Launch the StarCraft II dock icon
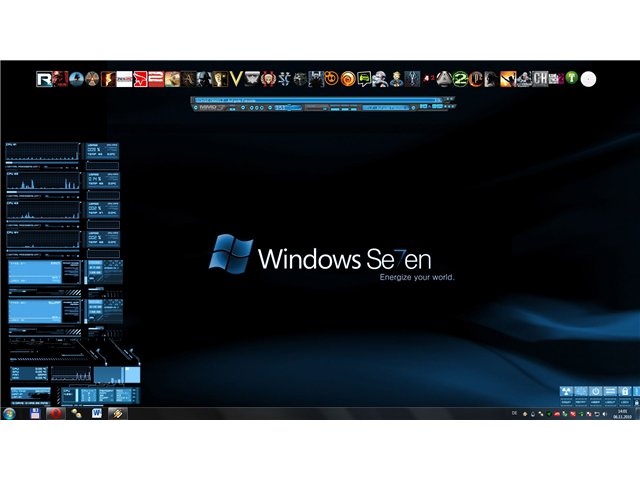 tap(284, 79)
